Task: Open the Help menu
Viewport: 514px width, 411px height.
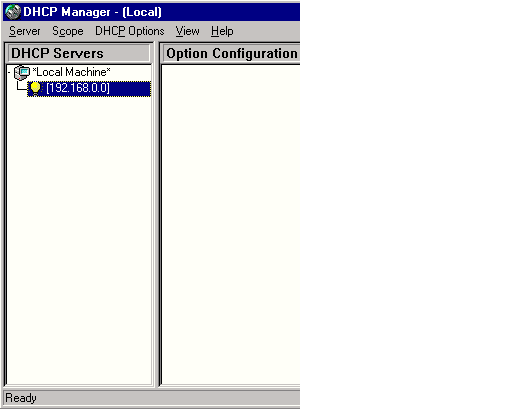Action: point(222,31)
